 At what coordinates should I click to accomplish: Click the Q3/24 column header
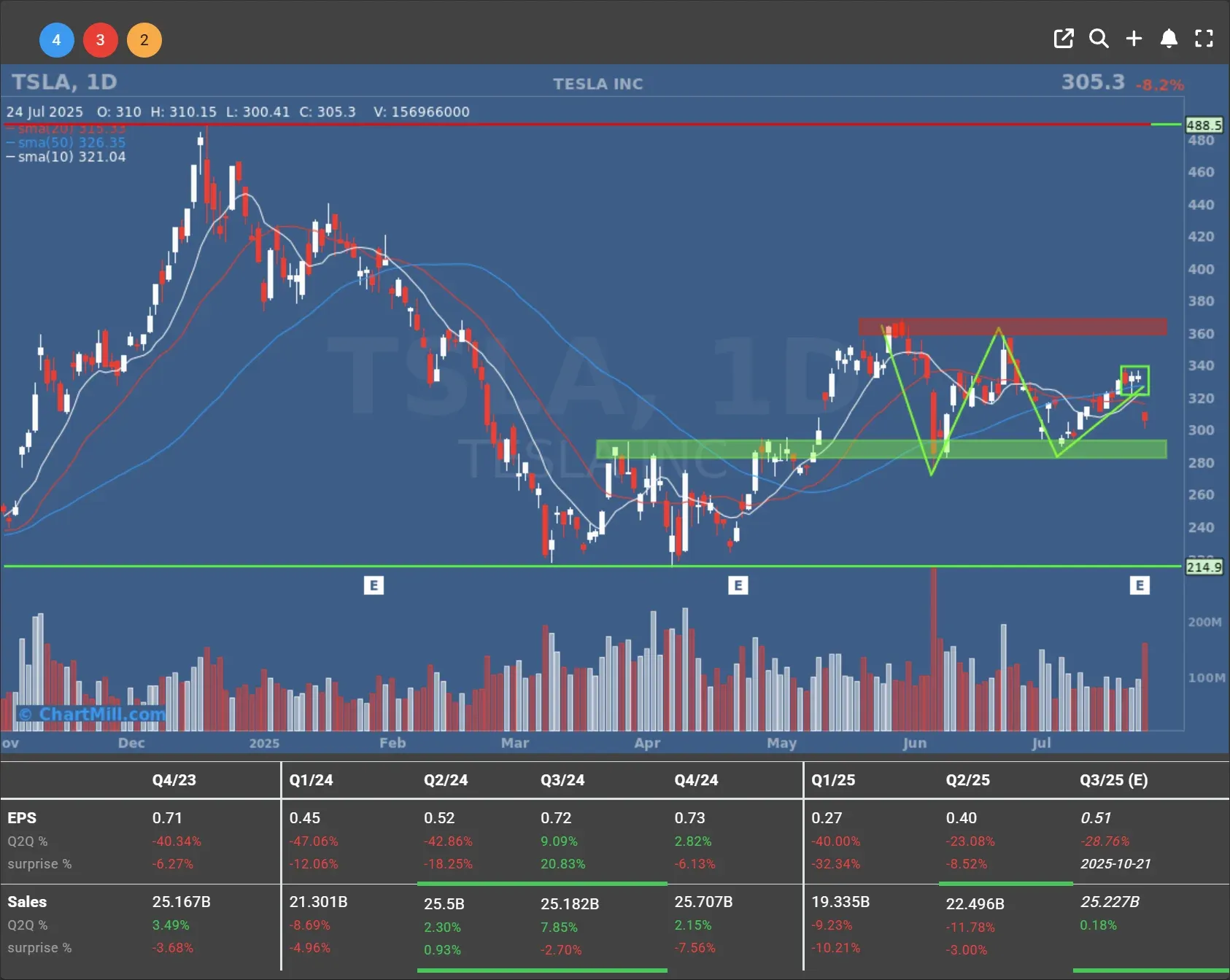(x=562, y=780)
